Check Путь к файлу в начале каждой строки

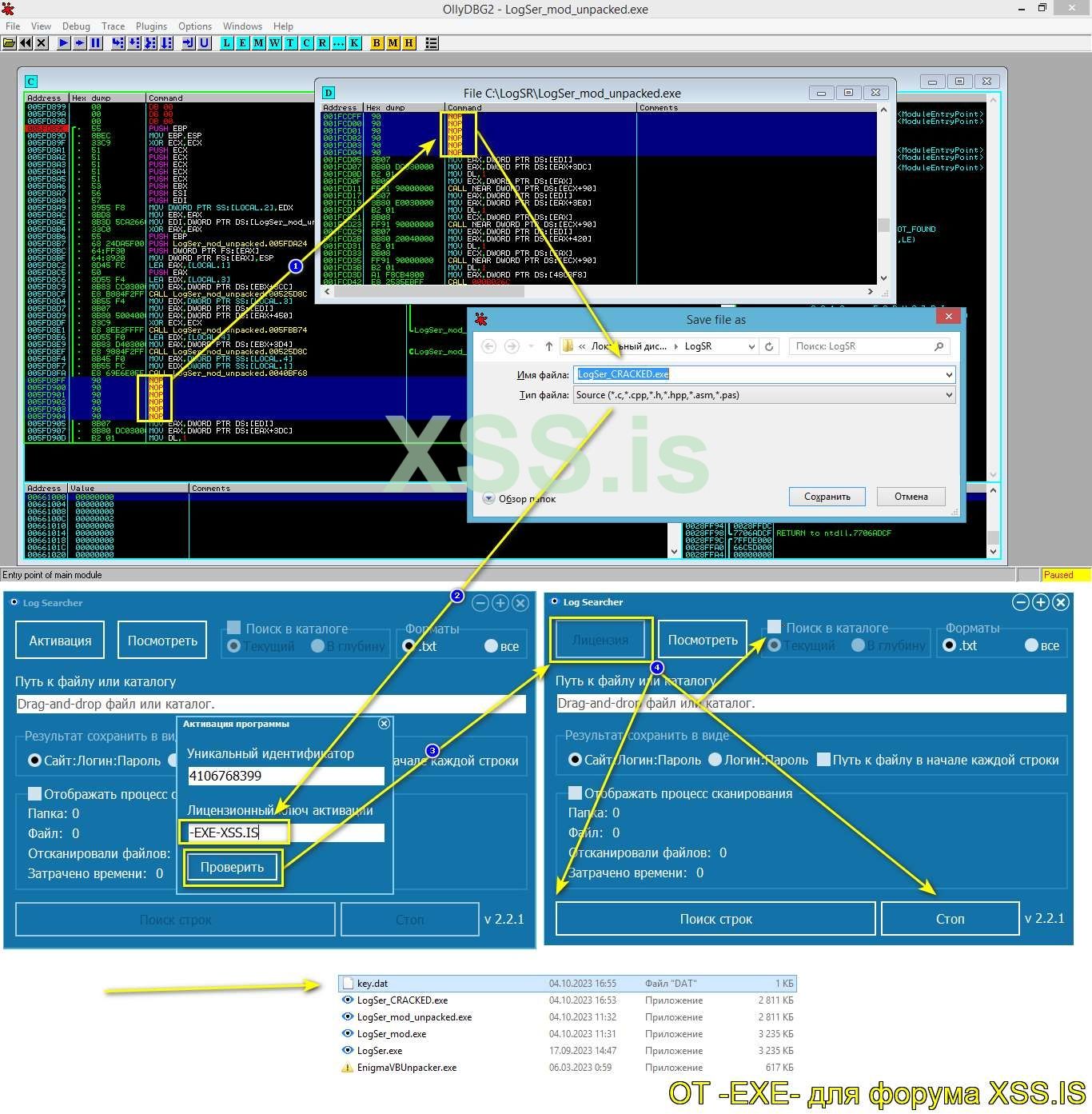(823, 760)
